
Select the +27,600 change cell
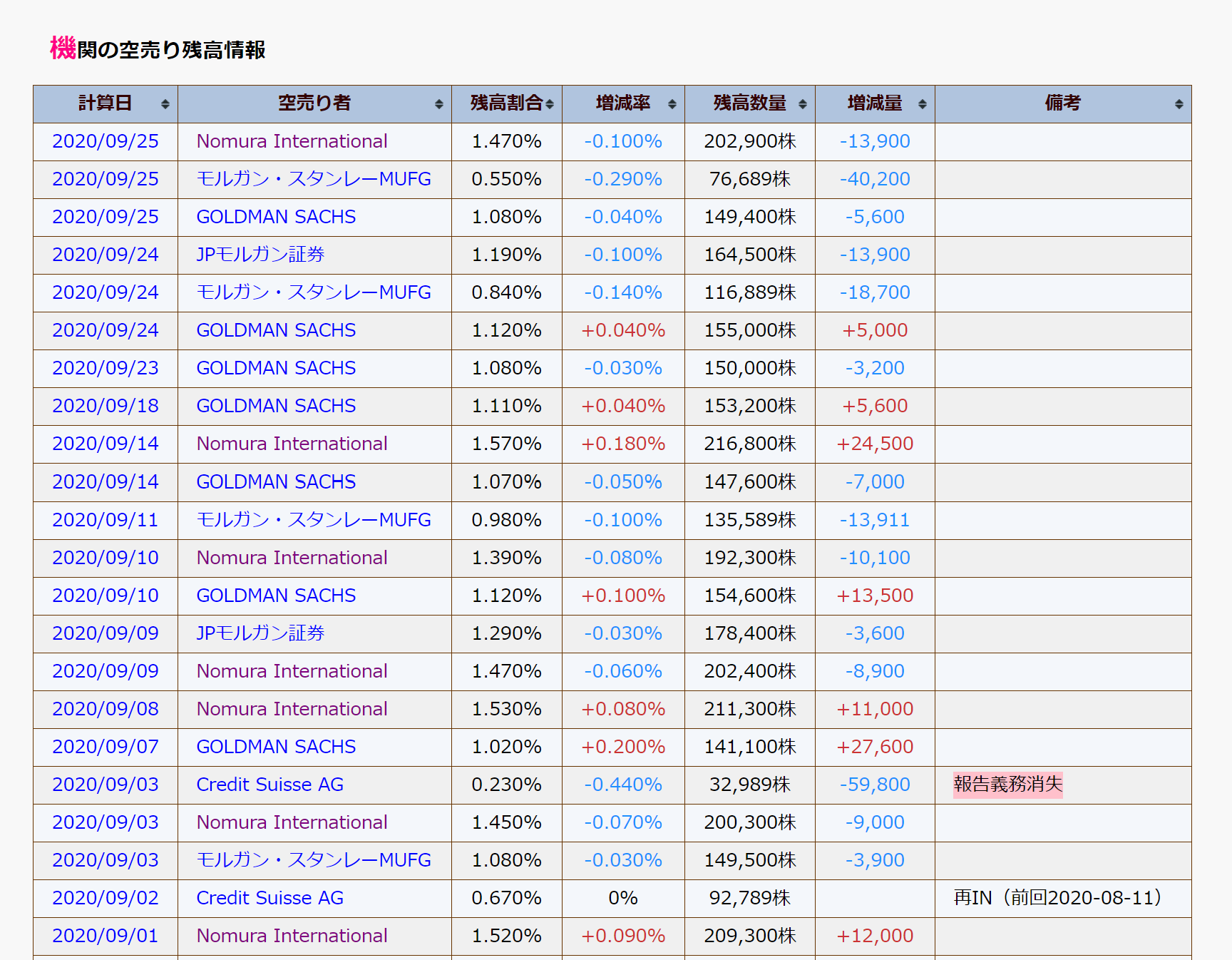coord(875,747)
